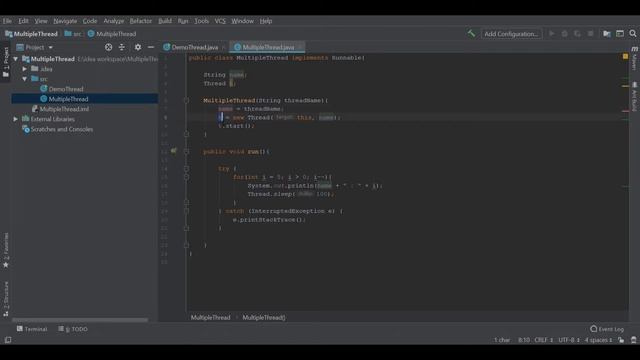Viewport: 640px width, 360px height.
Task: Open the VCS menu
Action: pyautogui.click(x=220, y=21)
